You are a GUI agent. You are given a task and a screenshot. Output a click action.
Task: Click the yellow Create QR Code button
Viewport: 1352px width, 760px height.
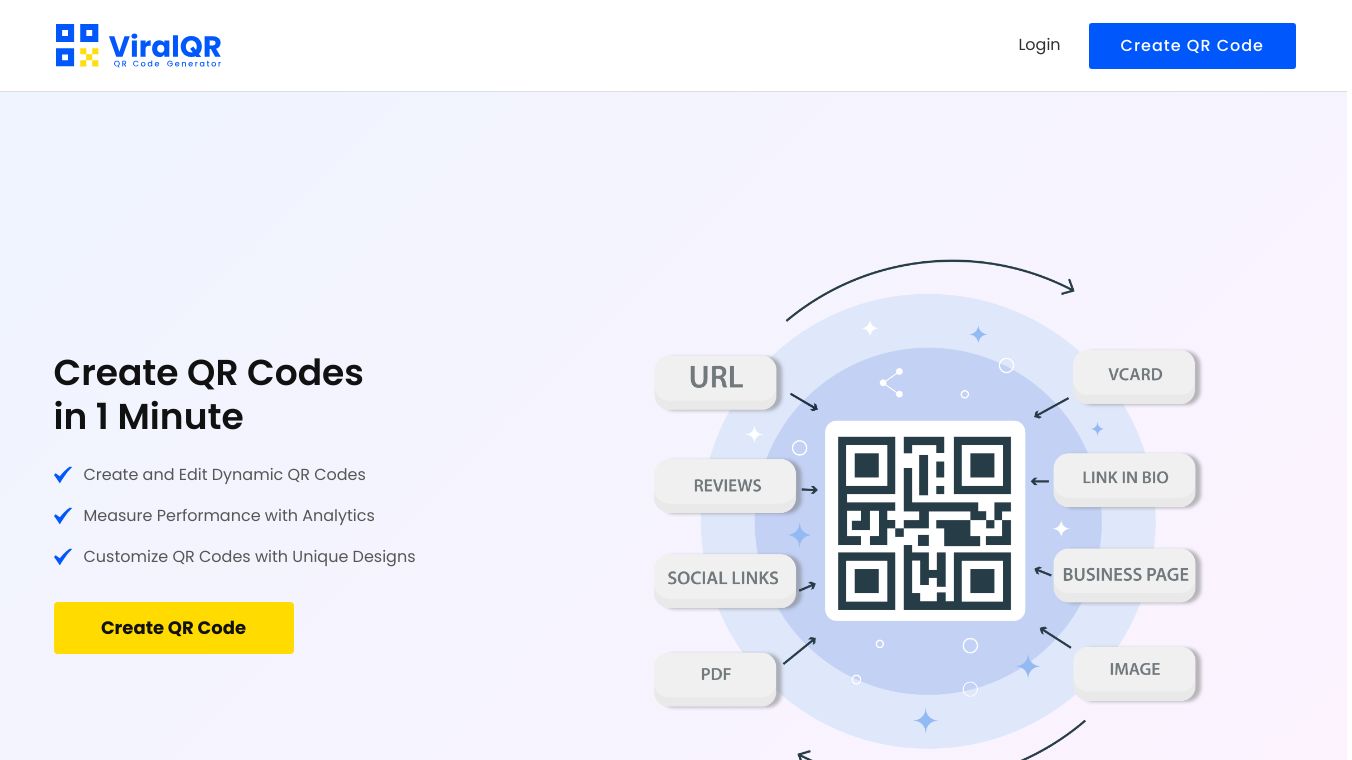[174, 628]
